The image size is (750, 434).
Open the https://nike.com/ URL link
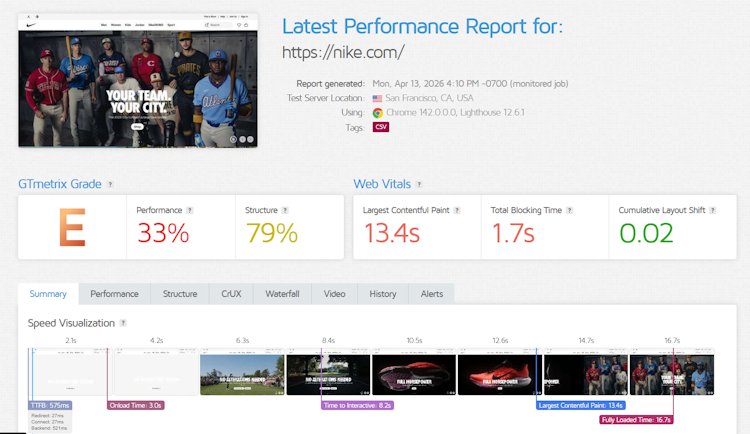(343, 52)
